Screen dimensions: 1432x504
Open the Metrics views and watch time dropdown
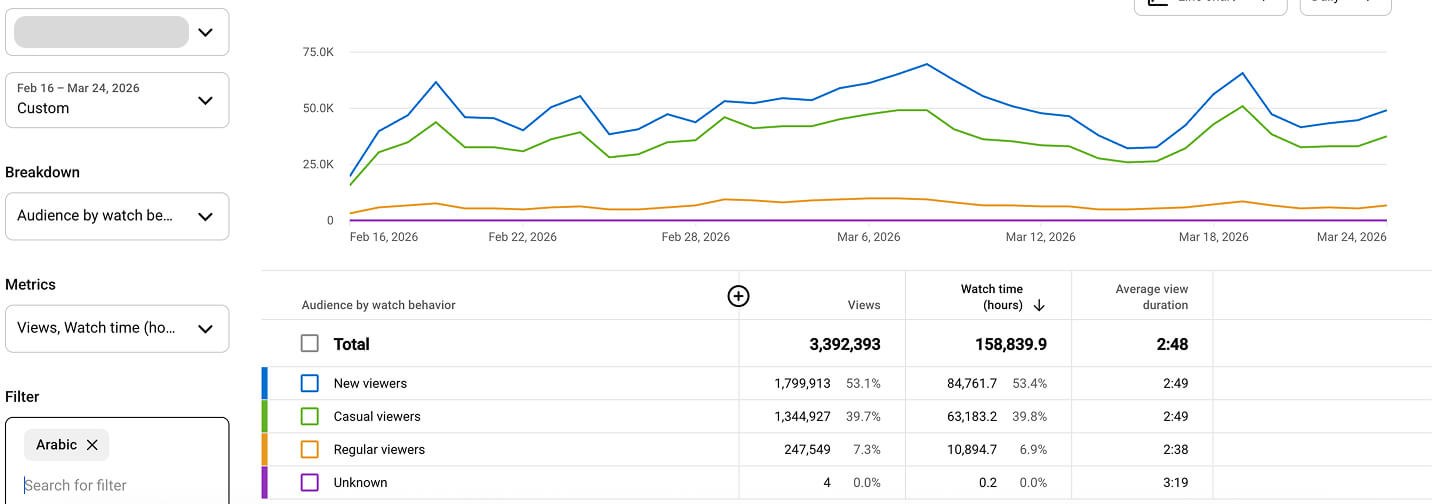click(117, 328)
